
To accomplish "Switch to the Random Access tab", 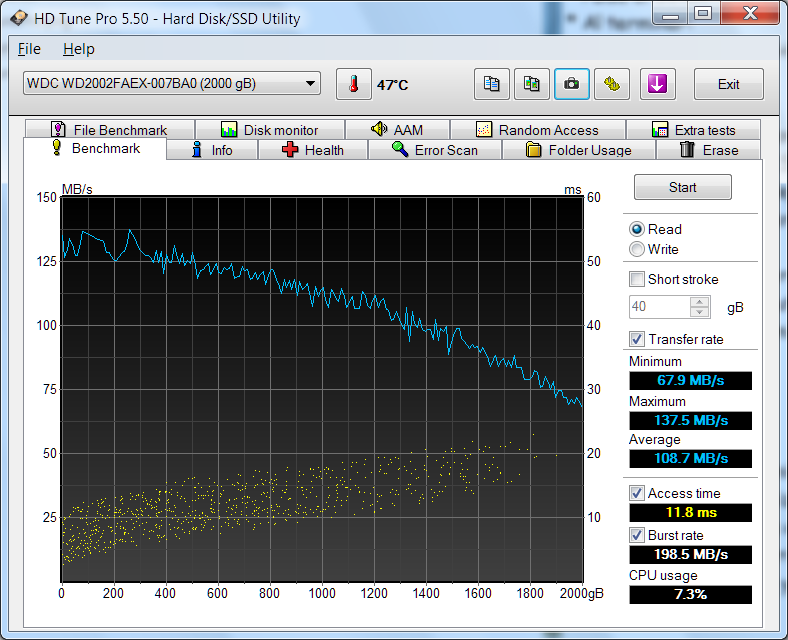I will pyautogui.click(x=538, y=130).
